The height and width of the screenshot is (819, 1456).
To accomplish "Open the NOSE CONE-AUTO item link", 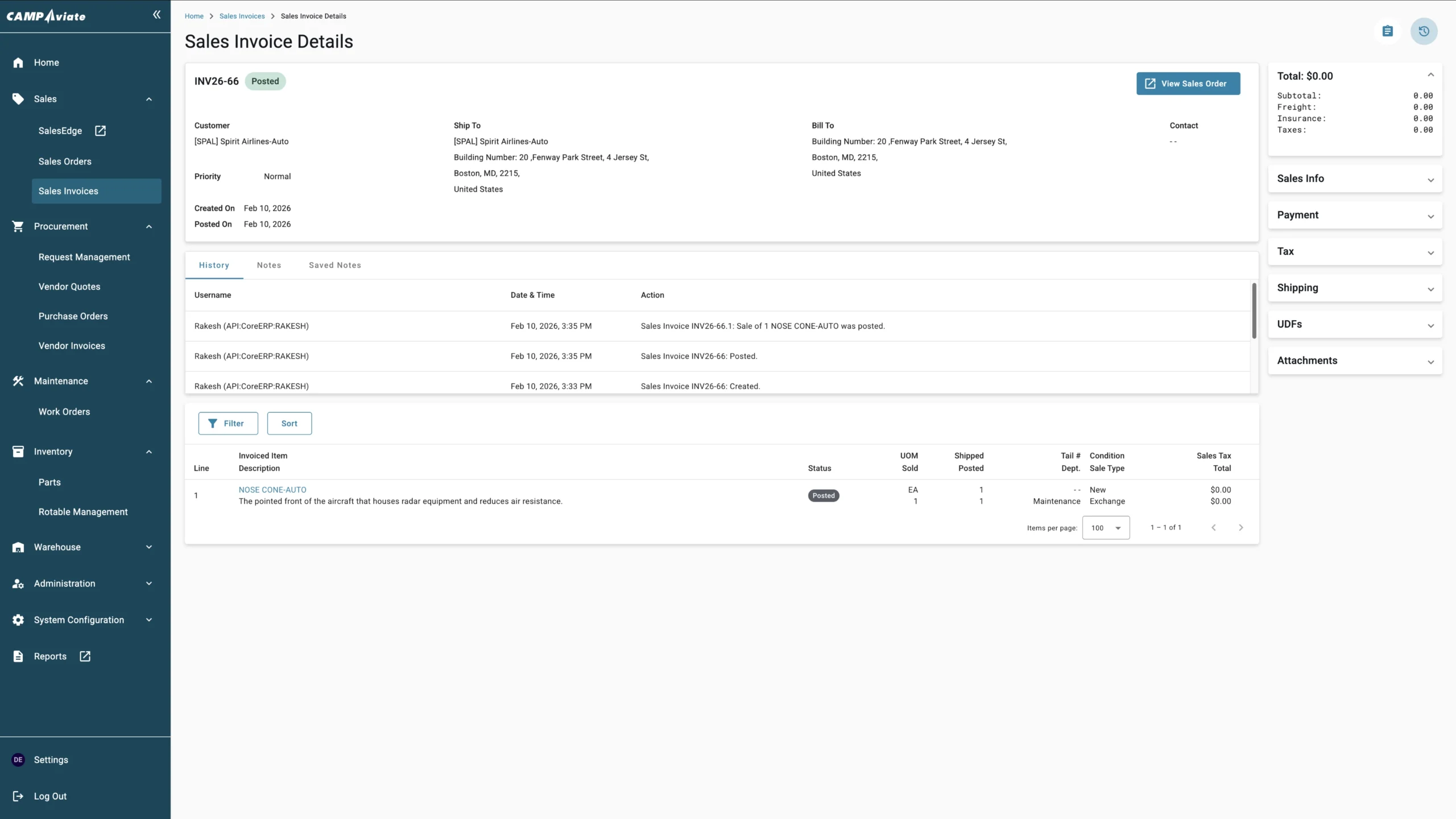I will (272, 490).
